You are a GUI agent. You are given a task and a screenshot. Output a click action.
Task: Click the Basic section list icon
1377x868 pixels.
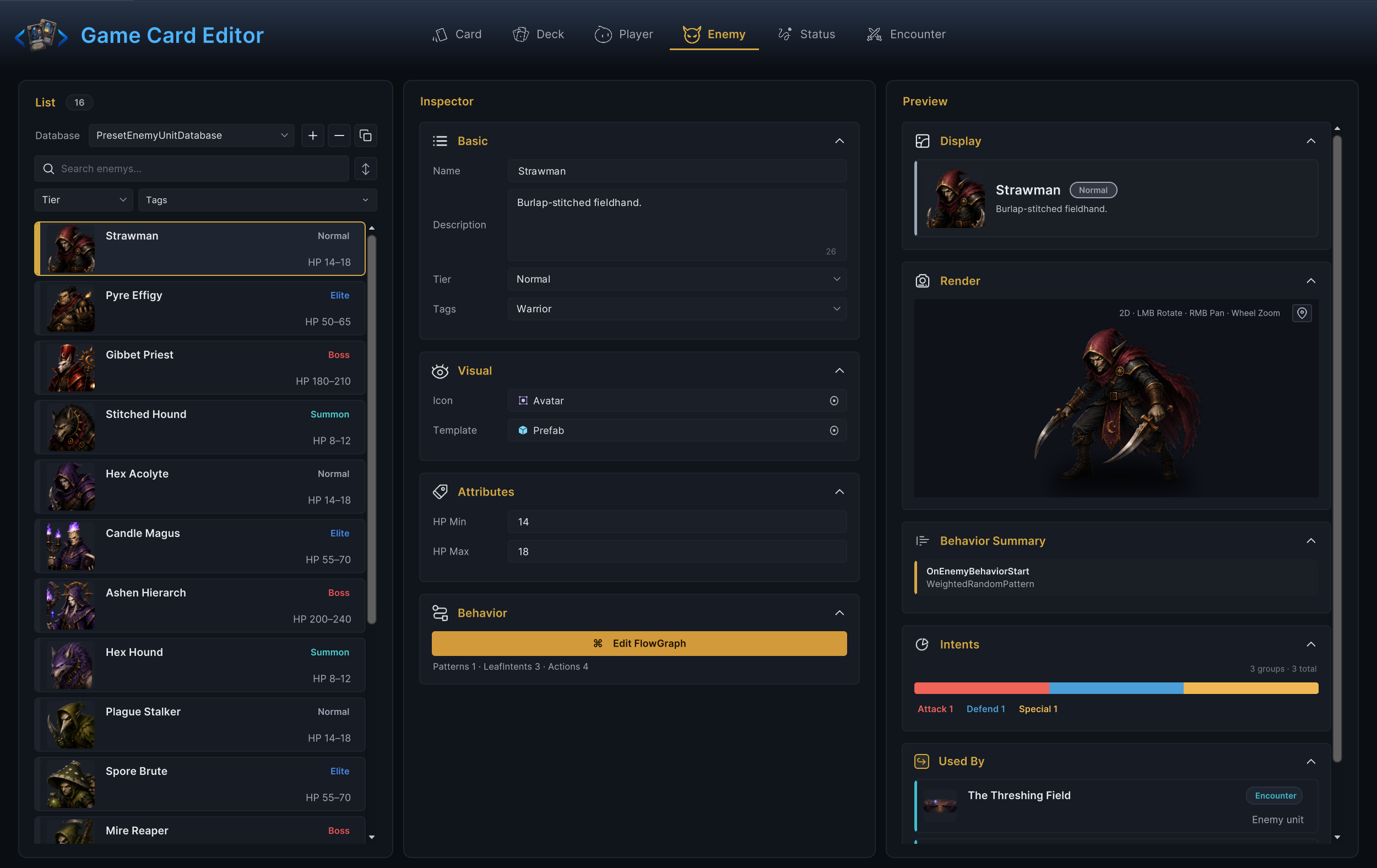[440, 140]
